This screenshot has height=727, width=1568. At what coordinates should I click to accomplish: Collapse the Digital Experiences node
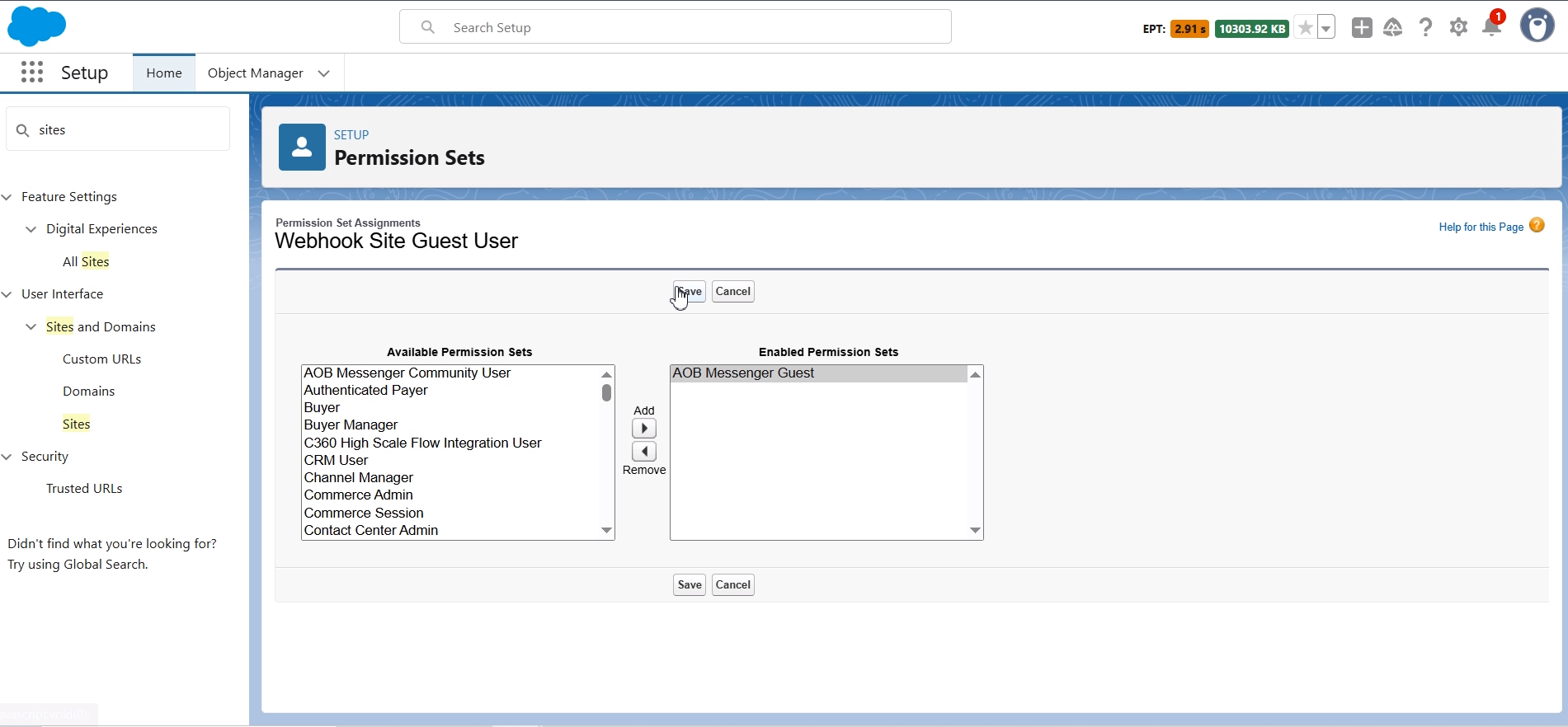click(x=31, y=229)
